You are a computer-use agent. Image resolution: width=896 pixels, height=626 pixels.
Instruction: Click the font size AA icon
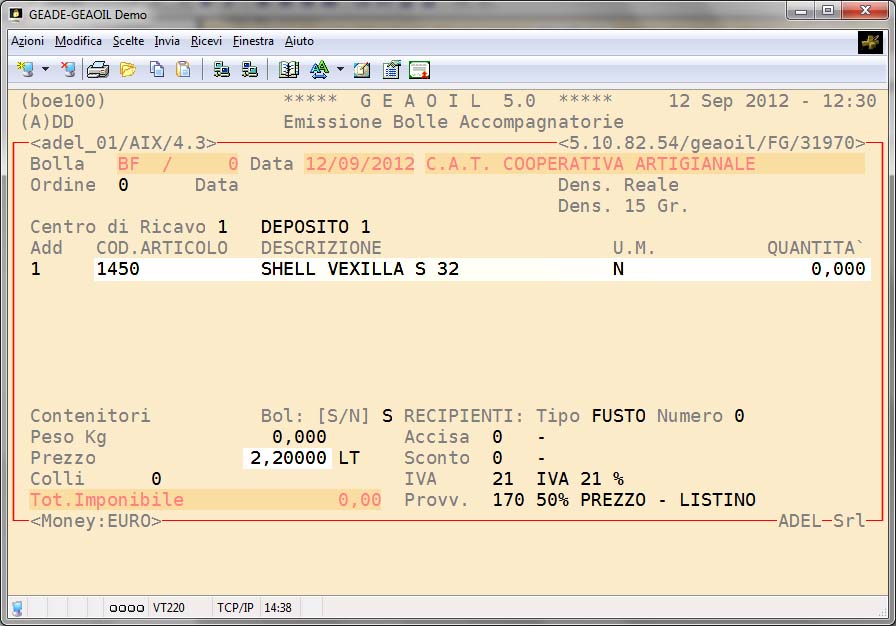319,70
